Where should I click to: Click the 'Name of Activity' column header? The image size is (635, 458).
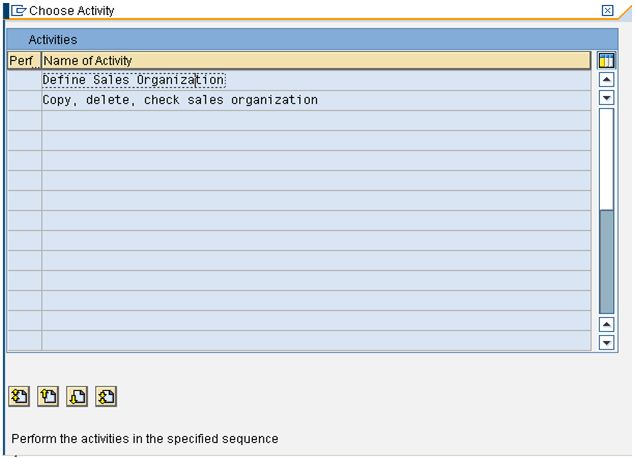300,61
